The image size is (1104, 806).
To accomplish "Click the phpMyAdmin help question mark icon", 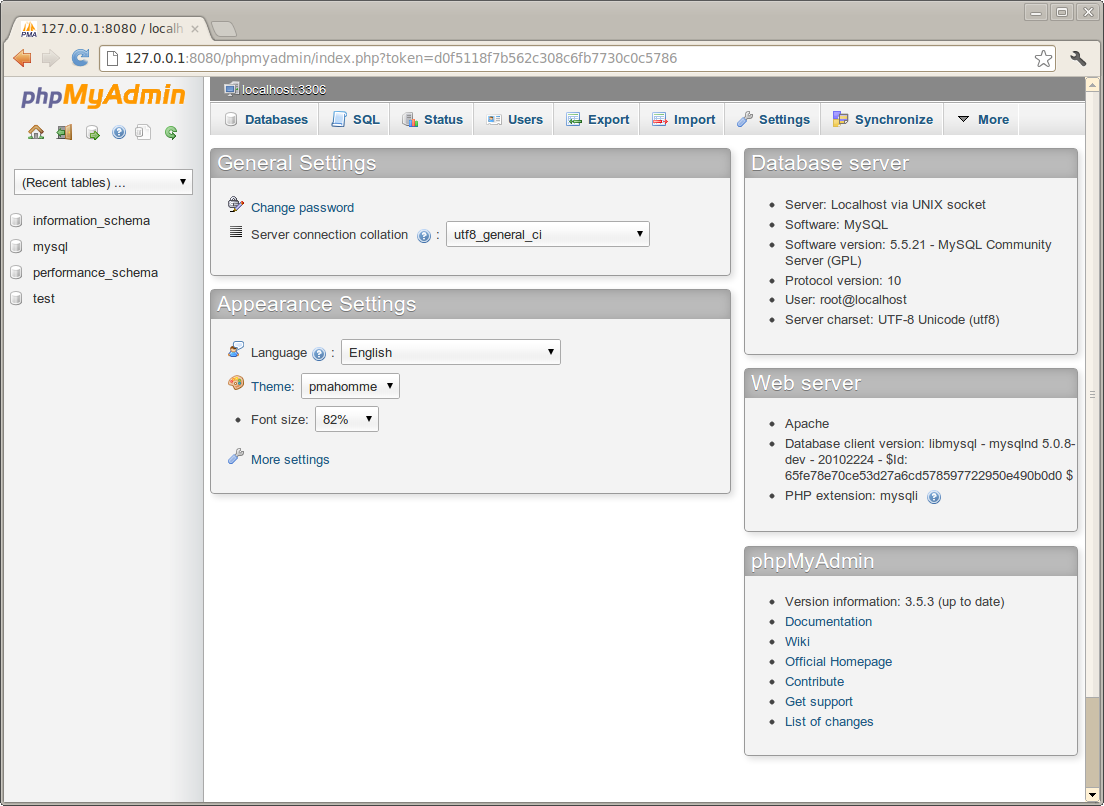I will [119, 132].
